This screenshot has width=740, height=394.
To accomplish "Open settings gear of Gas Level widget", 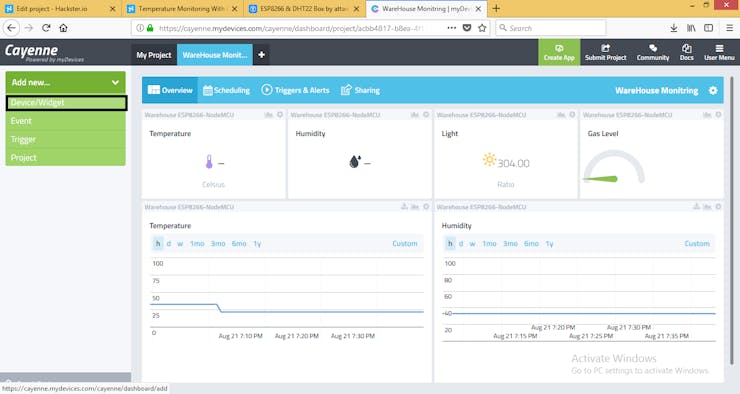I will click(x=718, y=115).
